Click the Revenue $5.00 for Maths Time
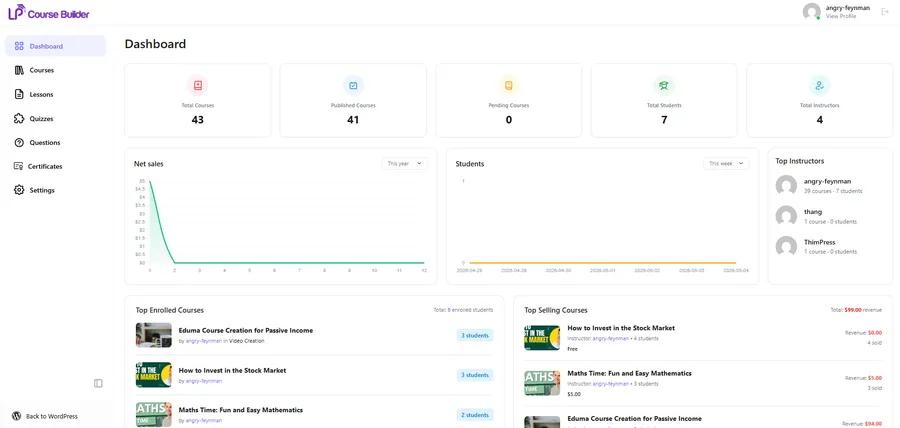Image resolution: width=900 pixels, height=428 pixels. [863, 378]
